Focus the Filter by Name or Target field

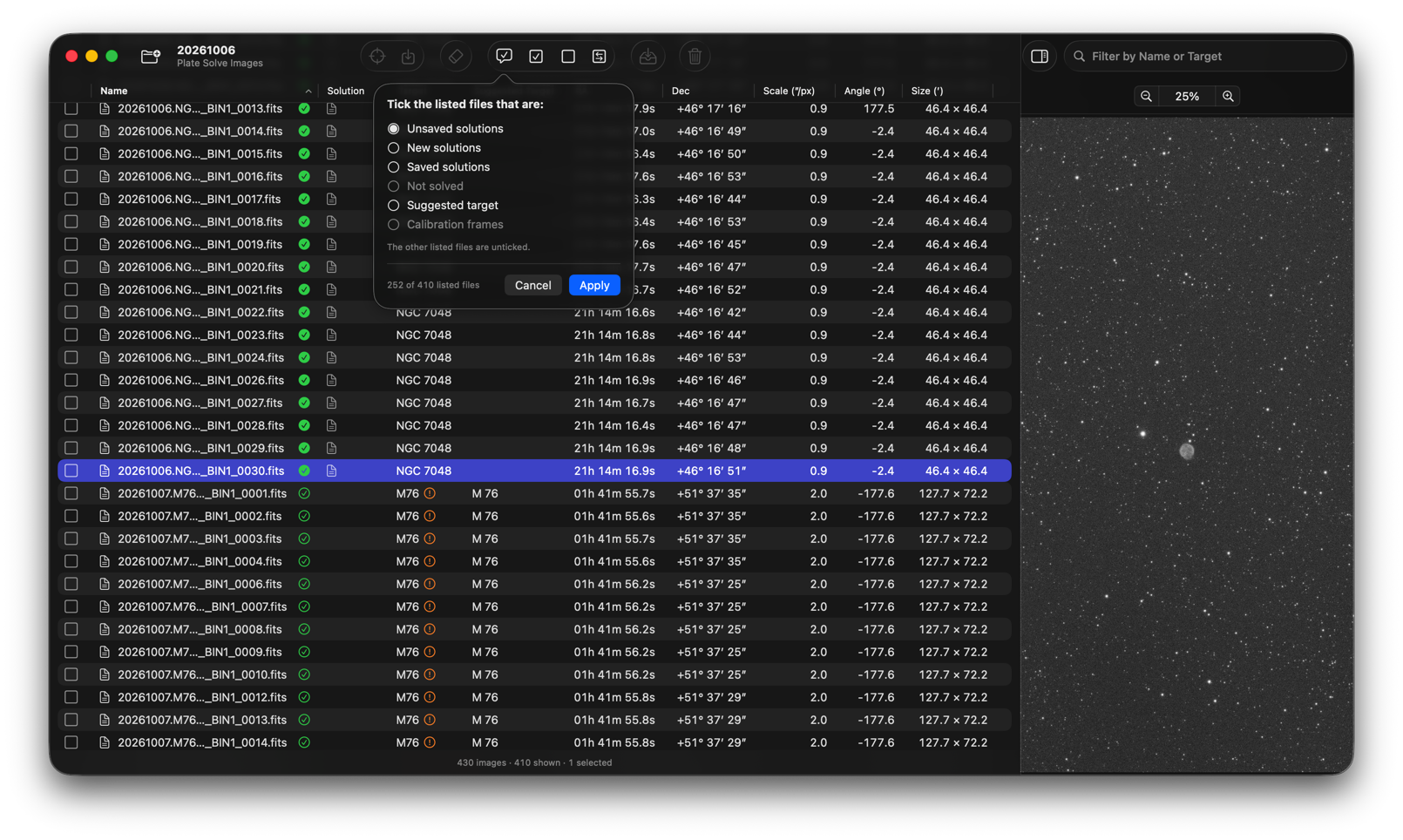click(x=1205, y=57)
